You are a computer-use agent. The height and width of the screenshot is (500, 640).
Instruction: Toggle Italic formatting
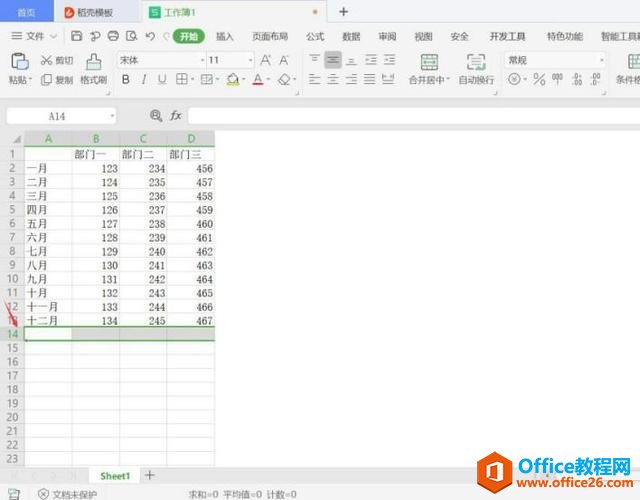pos(144,79)
